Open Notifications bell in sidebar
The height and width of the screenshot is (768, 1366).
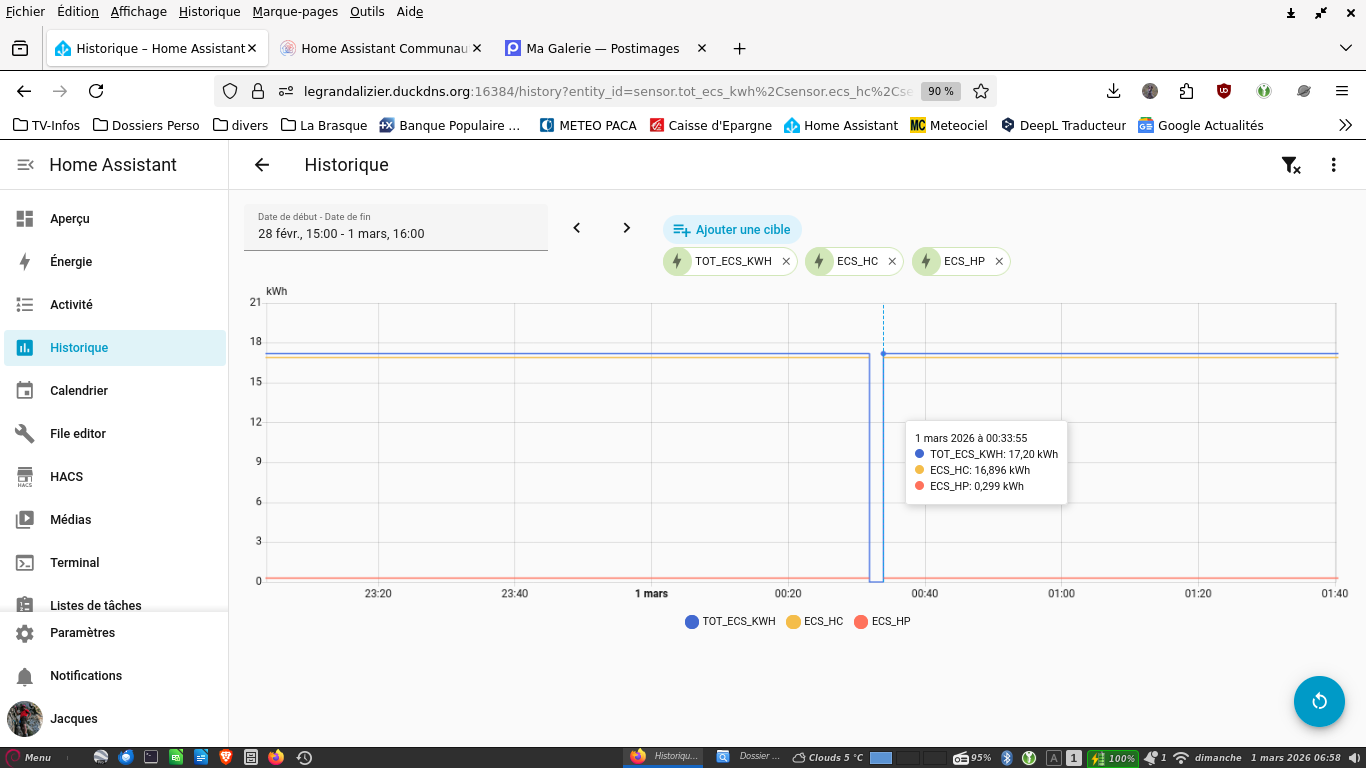(x=85, y=676)
